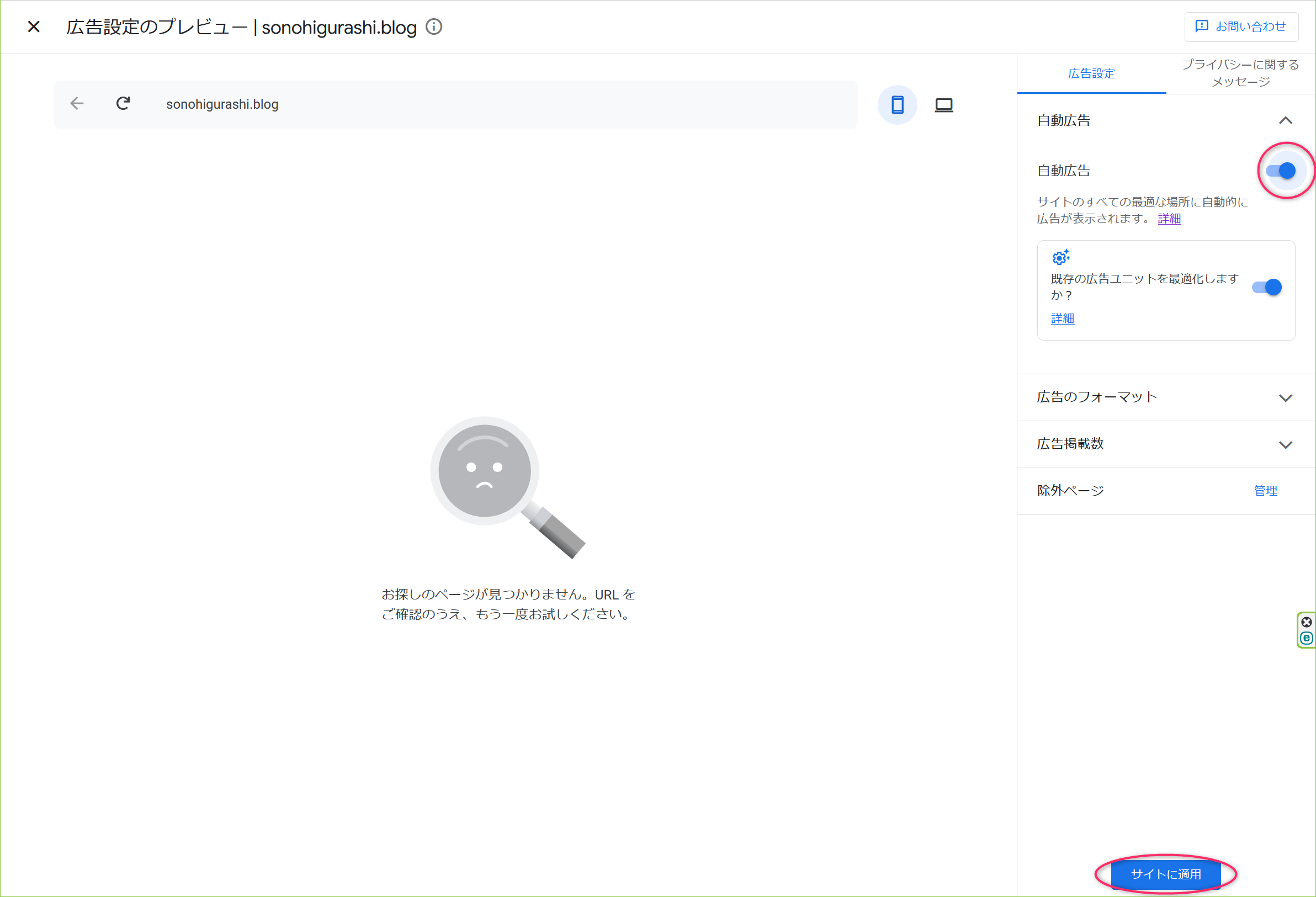Image resolution: width=1316 pixels, height=897 pixels.
Task: Open the info icon beside sonohigurashi.blog title
Action: point(434,26)
